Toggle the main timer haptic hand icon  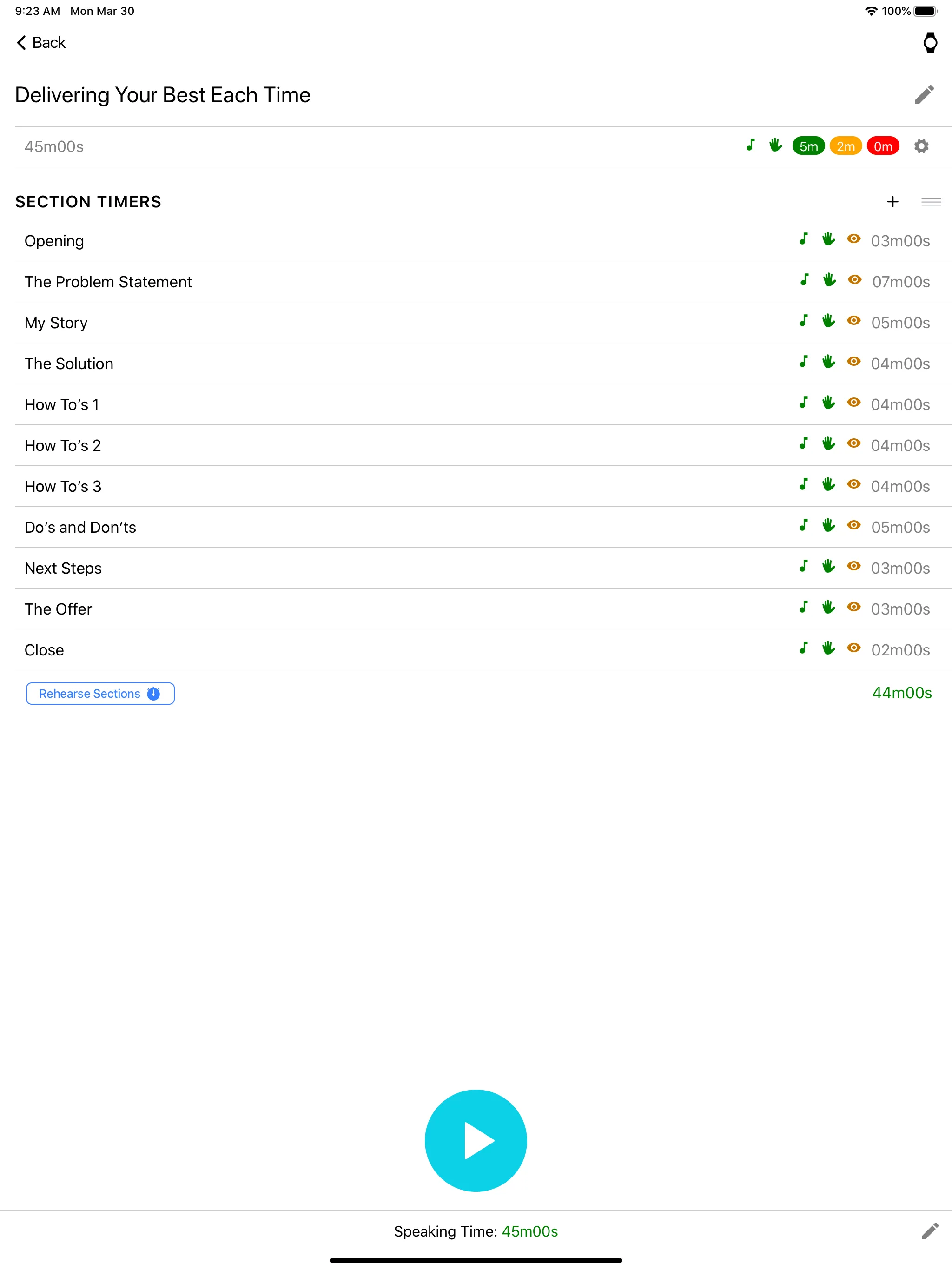click(775, 145)
